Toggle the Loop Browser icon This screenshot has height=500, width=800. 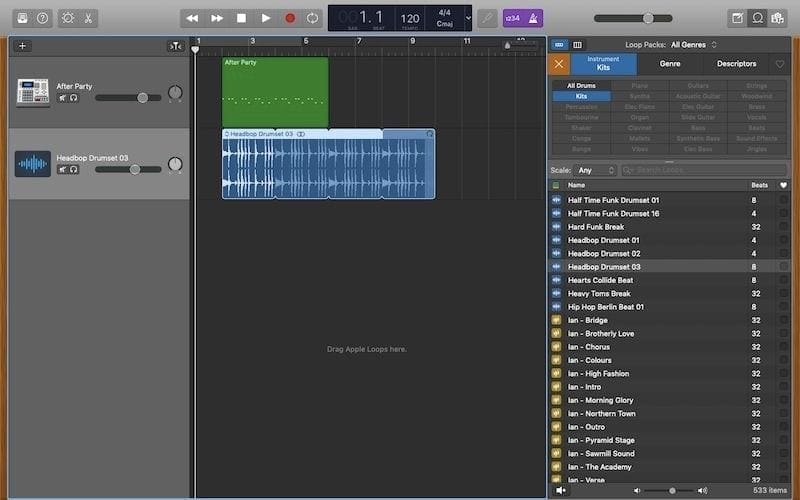point(758,18)
